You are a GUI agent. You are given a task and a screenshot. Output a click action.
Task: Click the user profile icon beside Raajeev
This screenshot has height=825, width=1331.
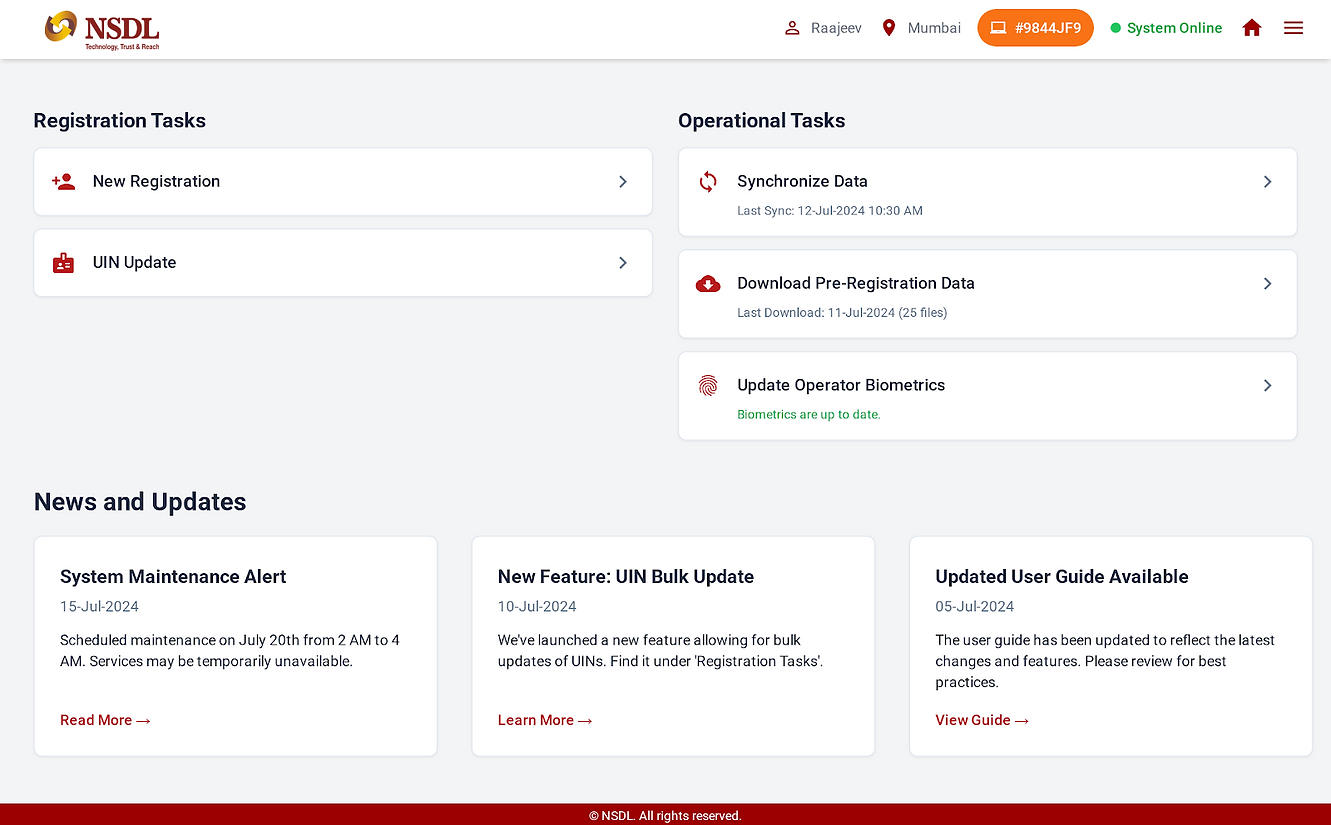[x=792, y=28]
